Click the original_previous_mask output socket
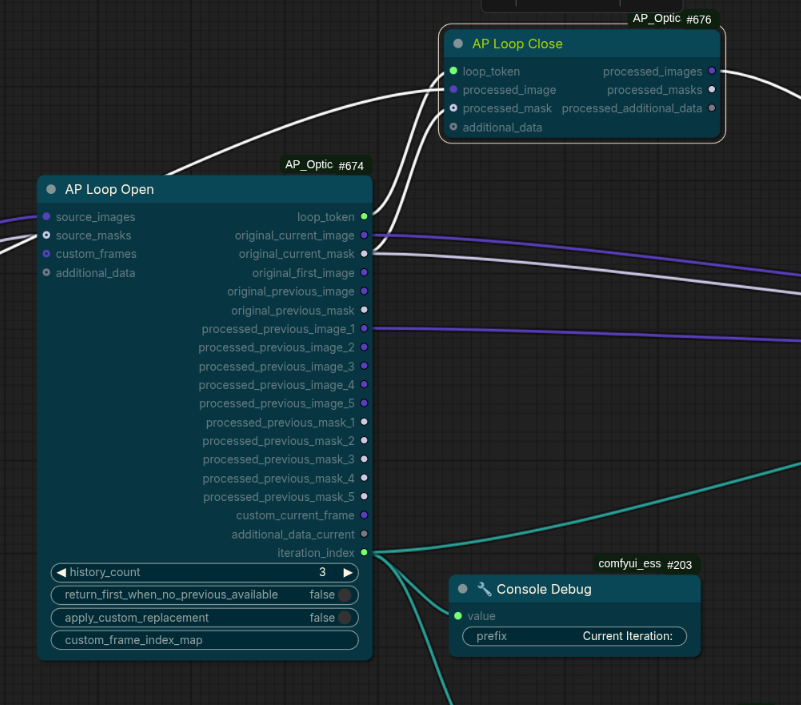Image resolution: width=801 pixels, height=705 pixels. [x=364, y=310]
